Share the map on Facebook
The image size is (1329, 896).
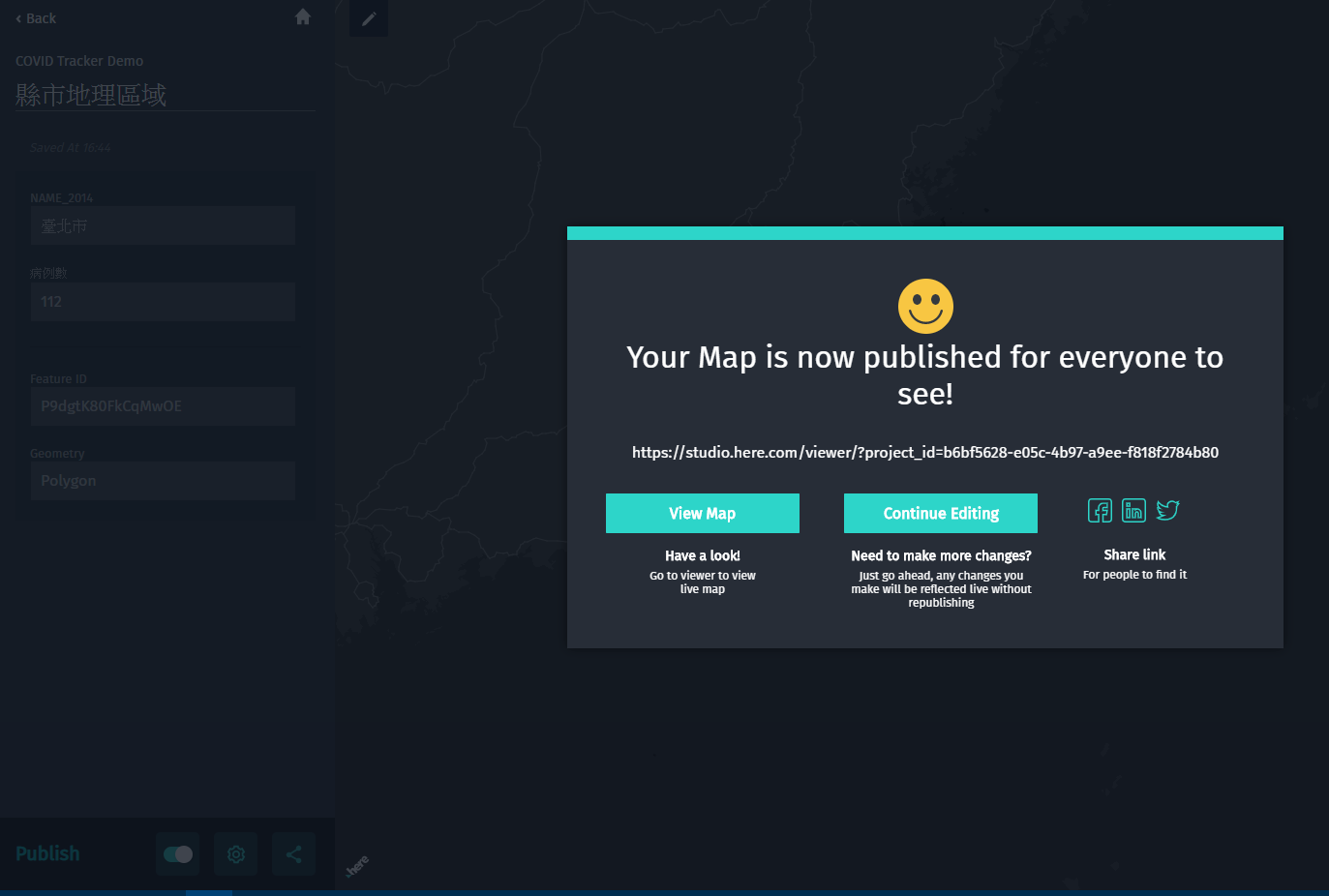[1100, 510]
